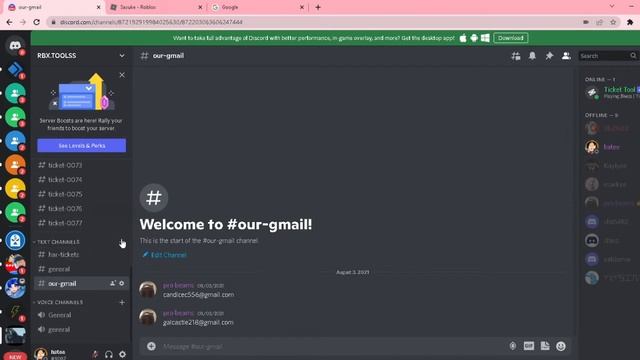Dismiss the Server Boosts banner
Screen dimensions: 640x360
(x=122, y=75)
